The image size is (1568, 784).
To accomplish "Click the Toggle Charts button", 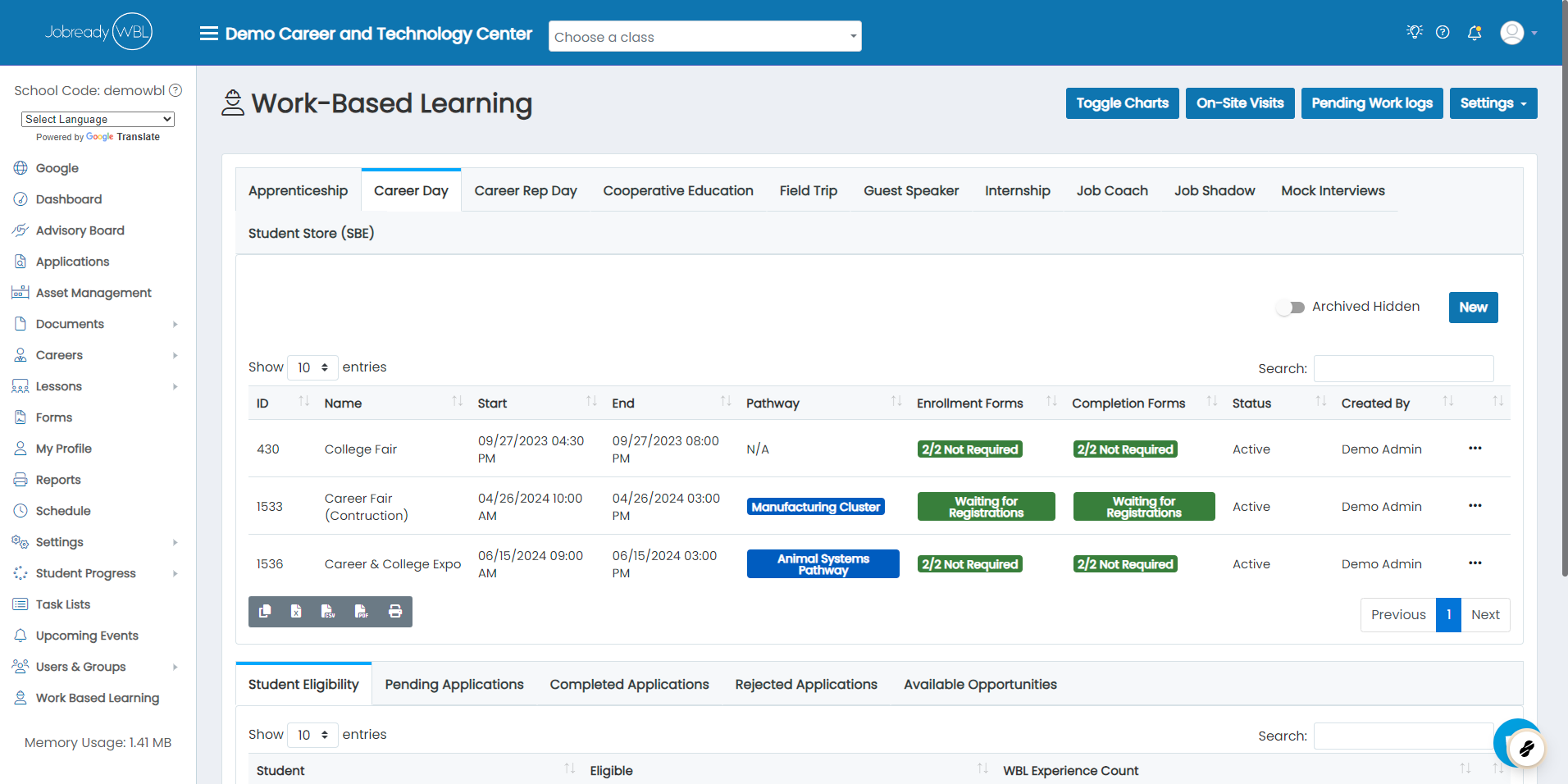I will 1122,103.
